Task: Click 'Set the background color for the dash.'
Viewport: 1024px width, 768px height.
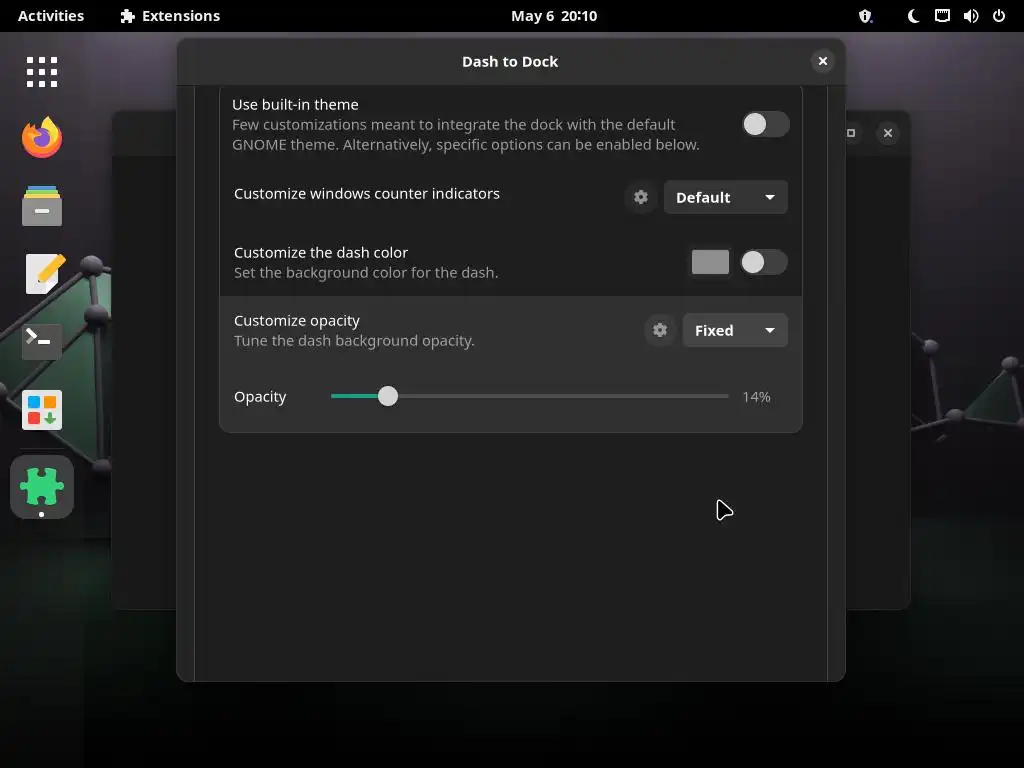Action: [x=366, y=273]
